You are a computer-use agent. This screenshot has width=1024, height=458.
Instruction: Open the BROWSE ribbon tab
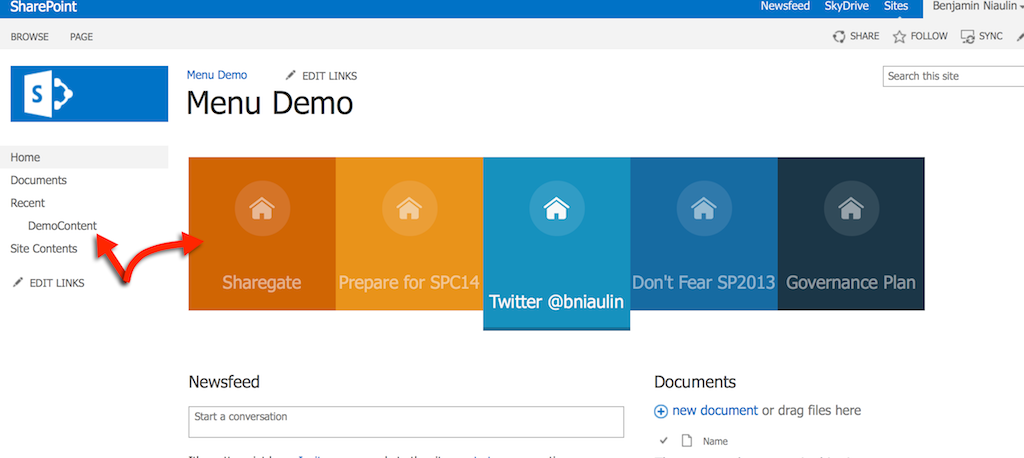coord(29,37)
